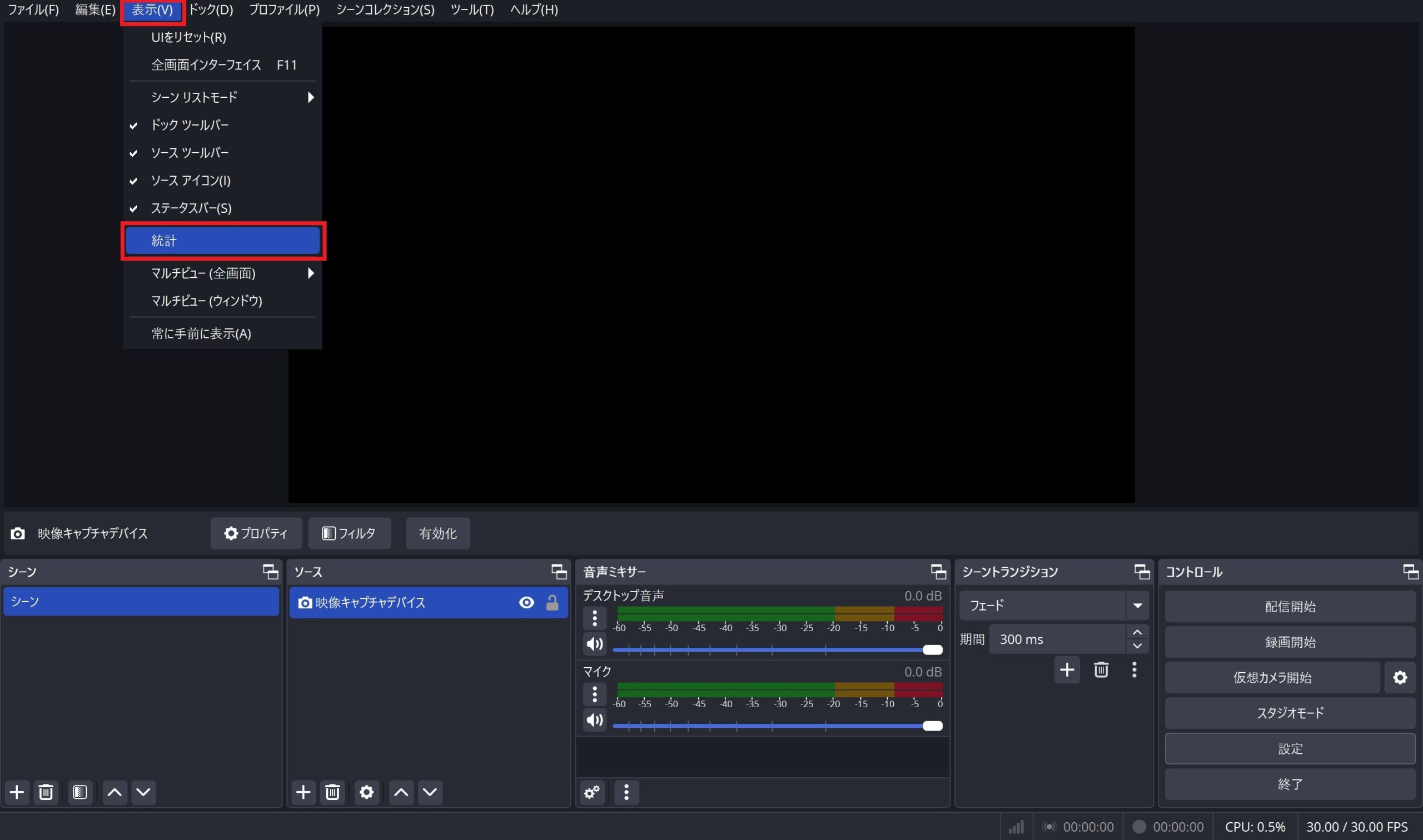This screenshot has height=840, width=1423.
Task: Undock the 音声ミキサー panel
Action: 938,572
